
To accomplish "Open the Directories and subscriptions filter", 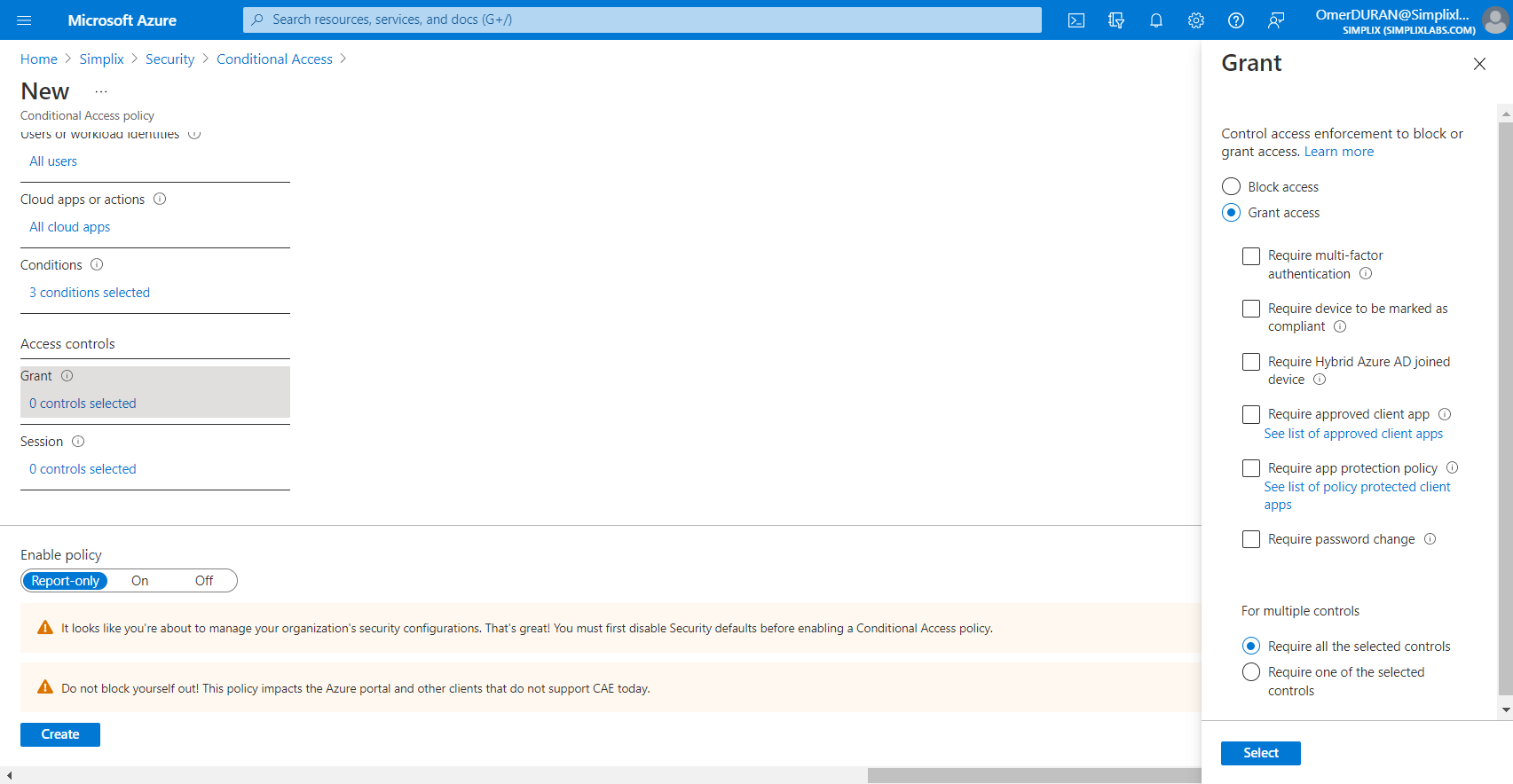I will pos(1116,20).
